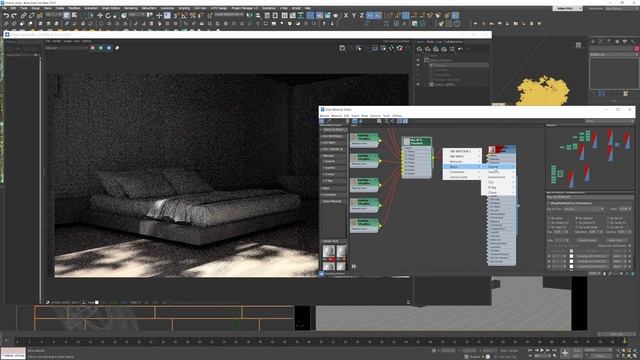Image resolution: width=640 pixels, height=360 pixels.
Task: Click undo arrow in frame buffer layers toolbar
Action: click(460, 49)
